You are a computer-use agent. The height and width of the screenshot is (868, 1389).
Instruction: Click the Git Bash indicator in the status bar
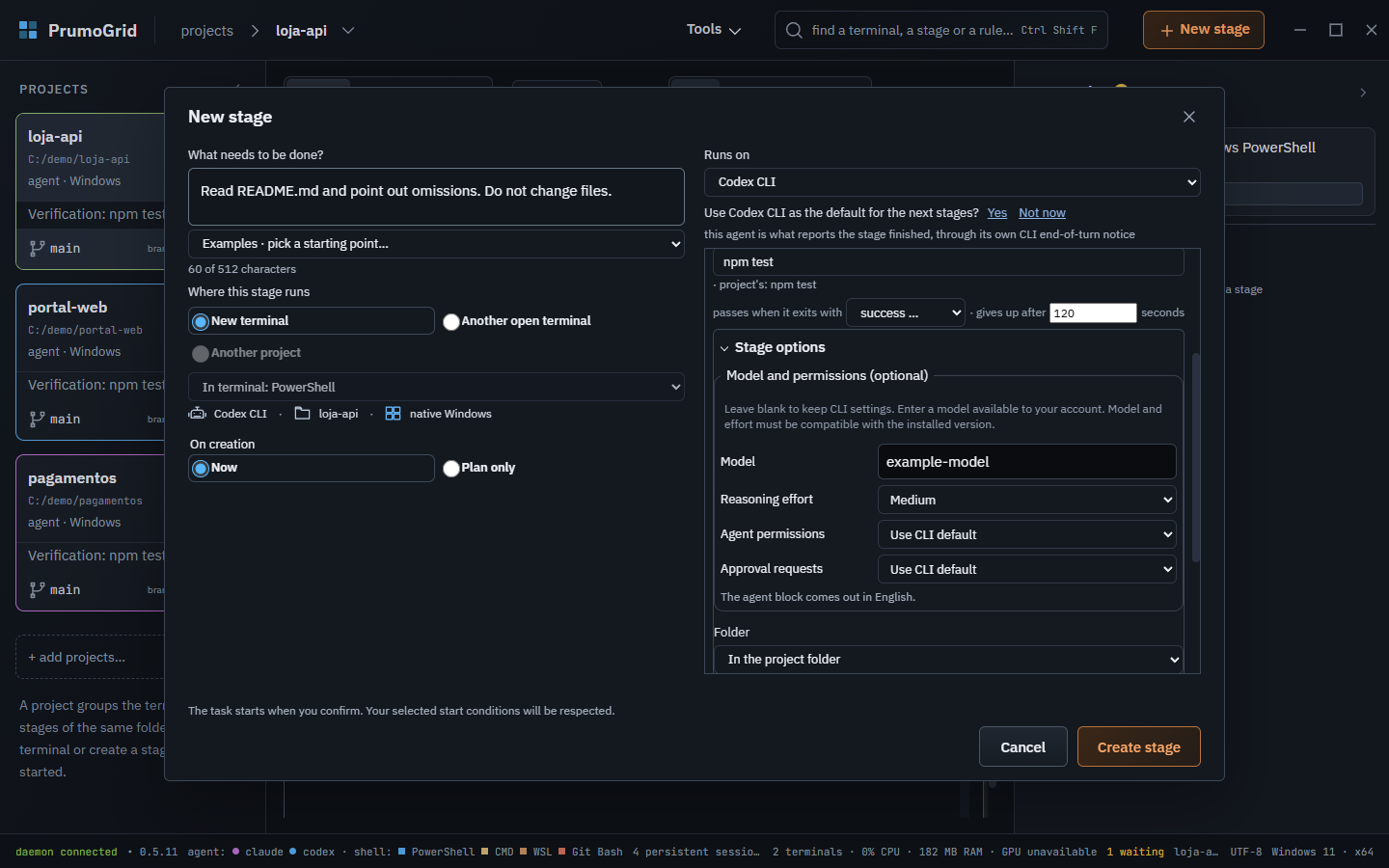coord(590,852)
